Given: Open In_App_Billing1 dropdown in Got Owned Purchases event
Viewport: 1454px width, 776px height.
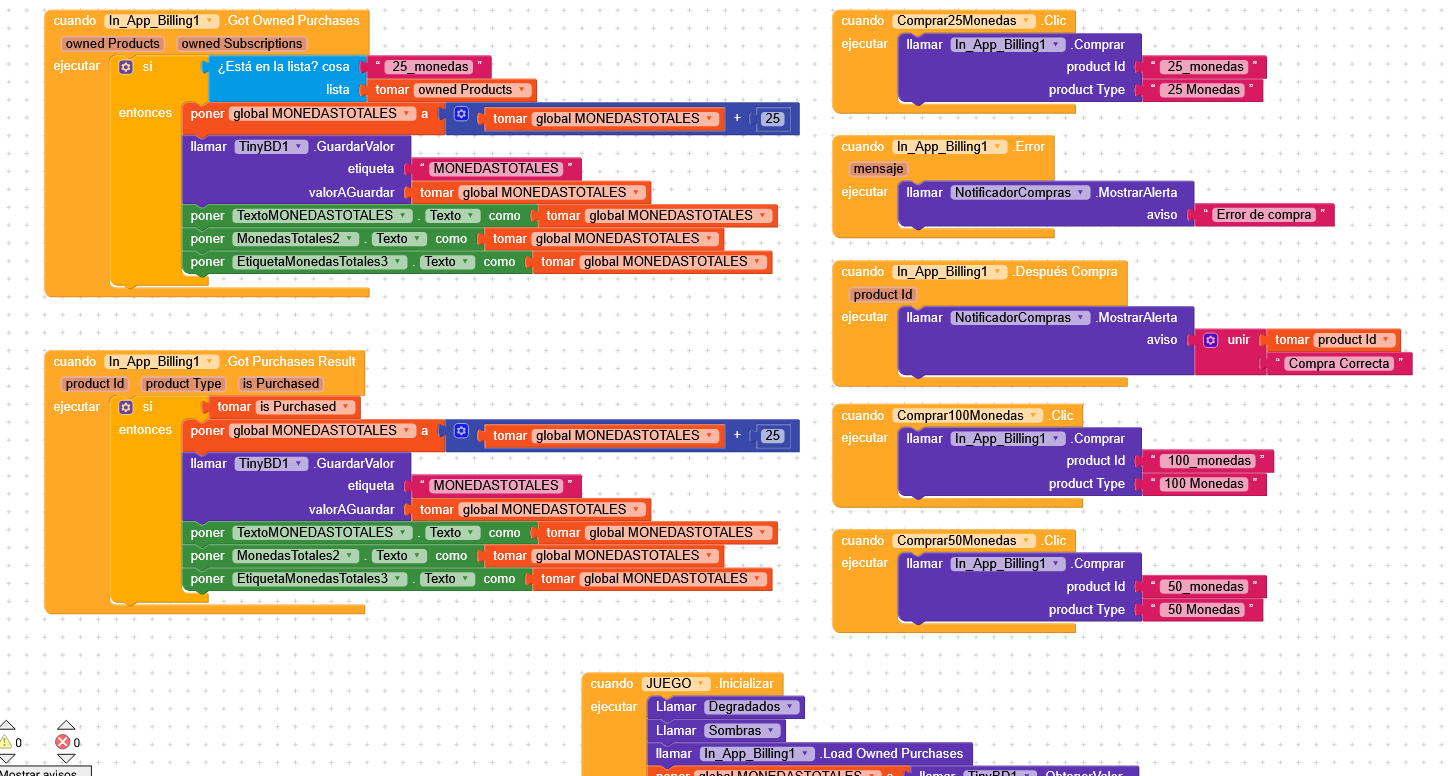Looking at the screenshot, I should 161,21.
